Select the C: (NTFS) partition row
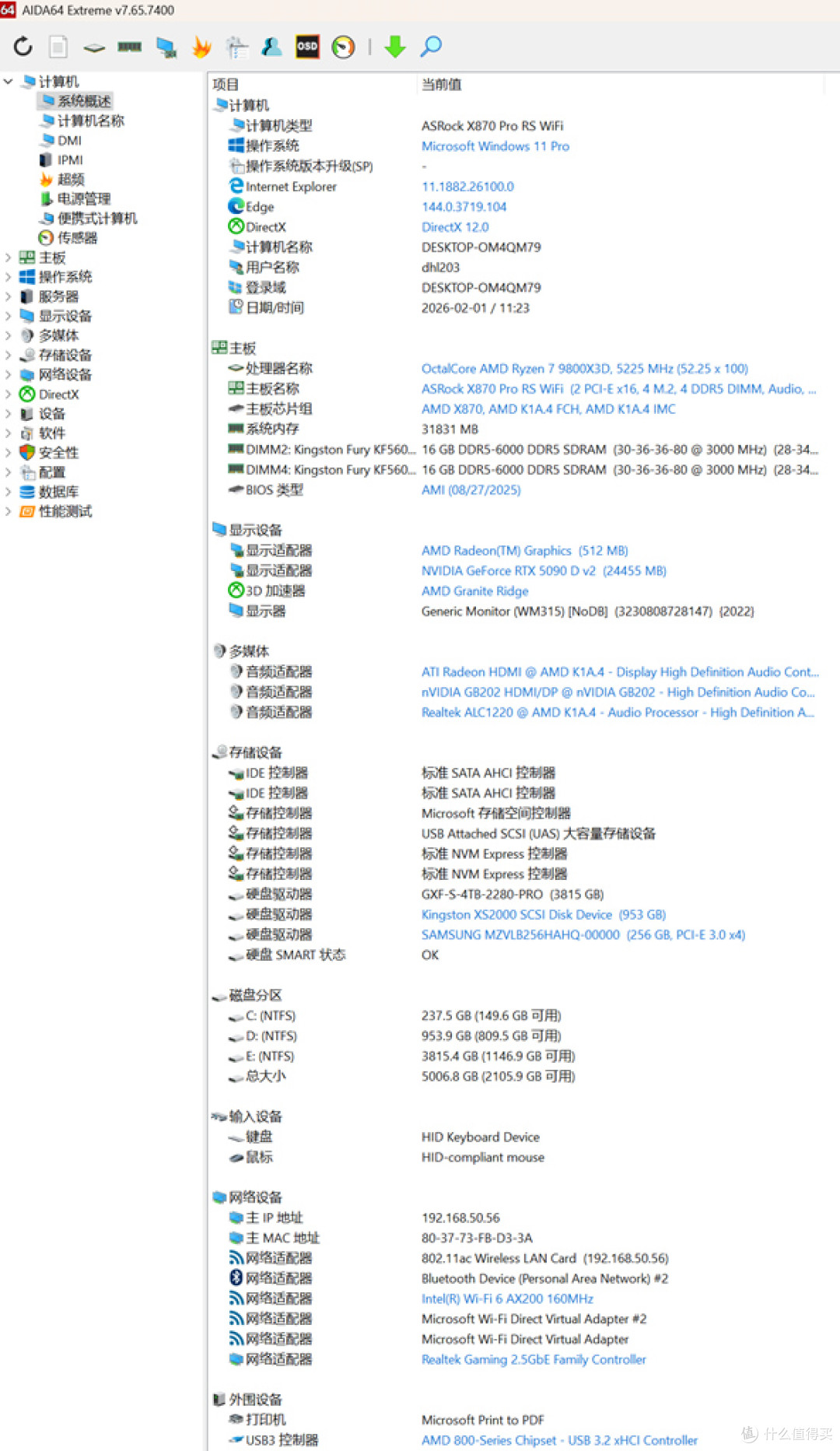This screenshot has height=1451, width=840. click(x=517, y=1015)
